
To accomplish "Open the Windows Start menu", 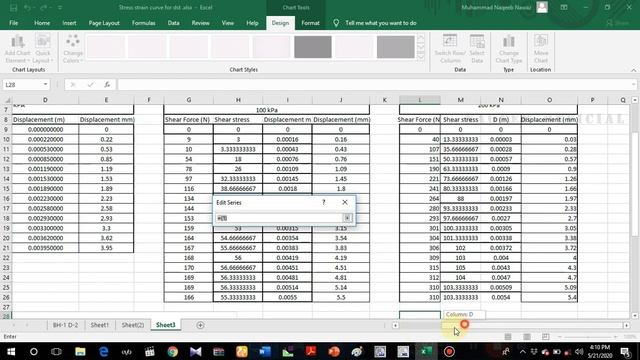I will 11,351.
